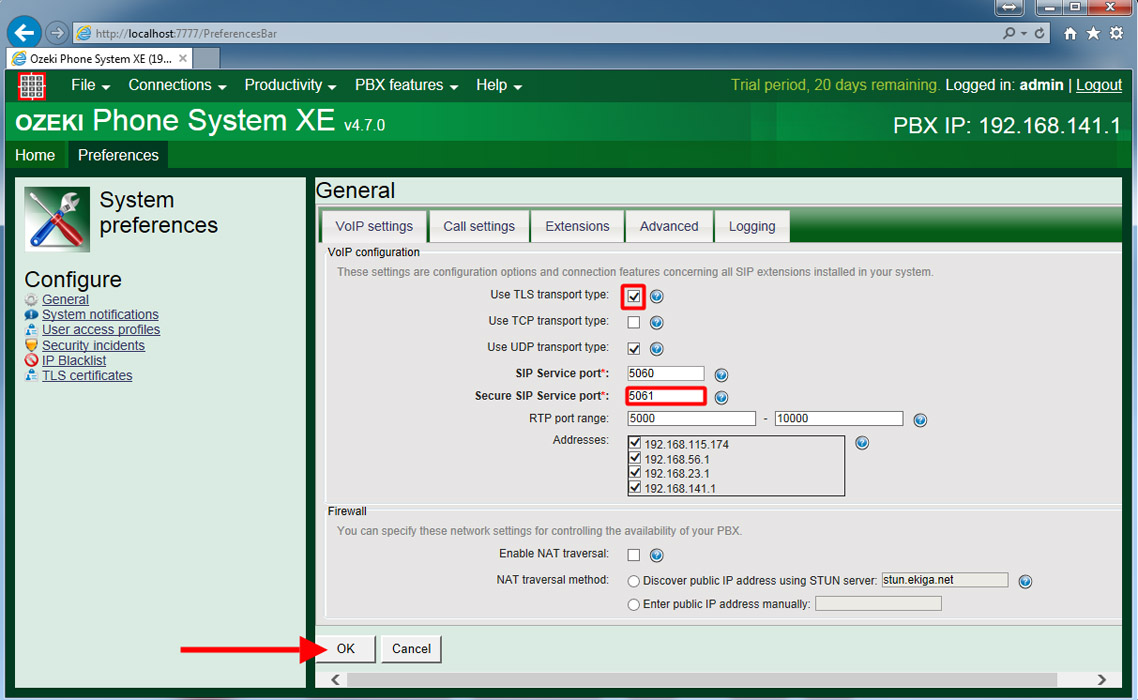Open the User access profiles link
Screen dimensions: 1138x700
pyautogui.click(x=101, y=330)
